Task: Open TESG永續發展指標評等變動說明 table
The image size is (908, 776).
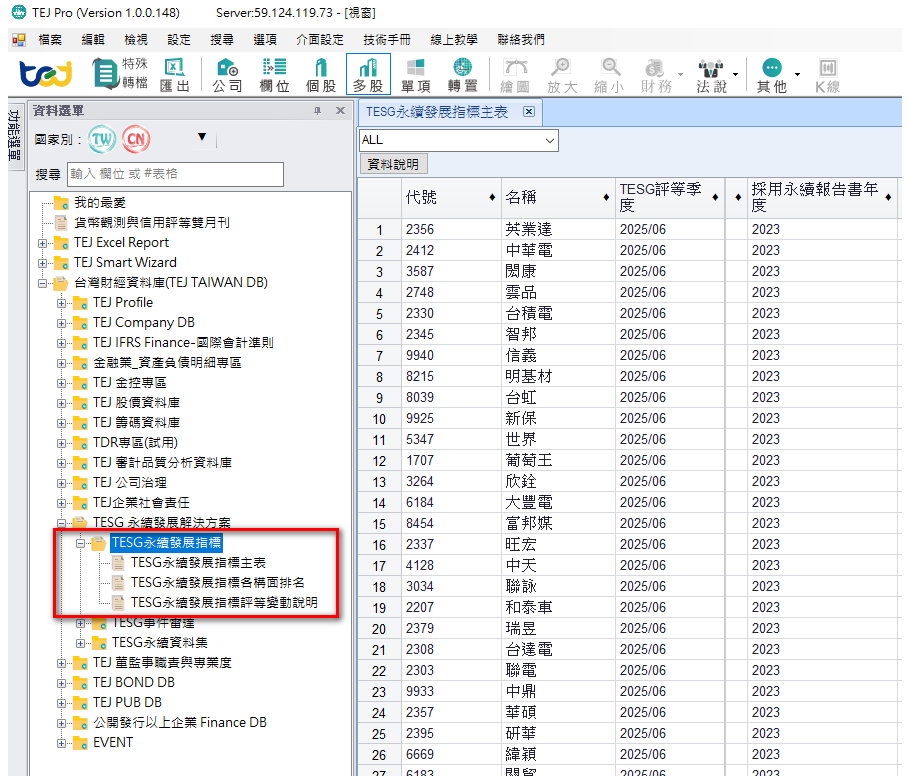Action: (x=224, y=603)
